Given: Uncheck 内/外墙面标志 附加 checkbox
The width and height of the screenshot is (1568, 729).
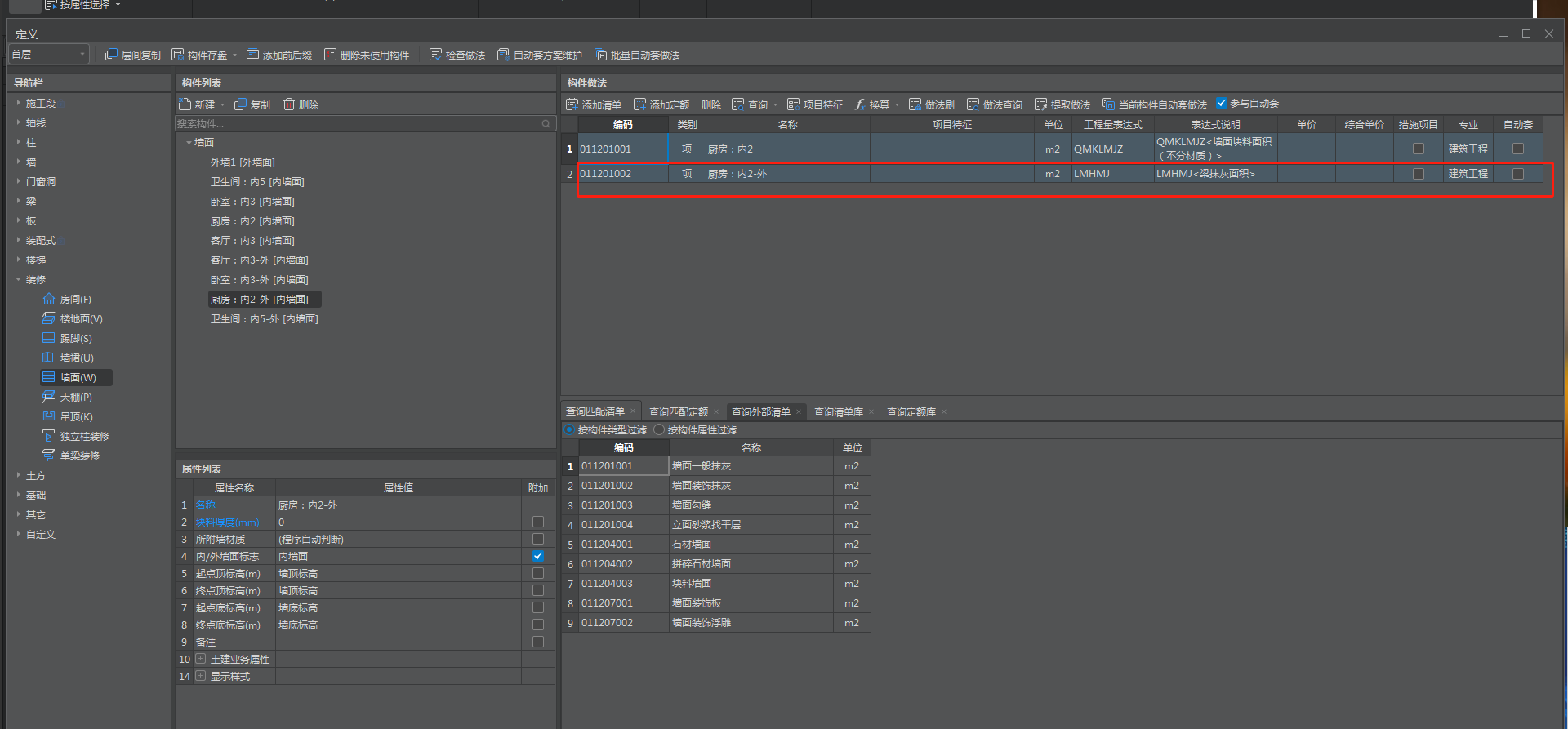Looking at the screenshot, I should [538, 556].
